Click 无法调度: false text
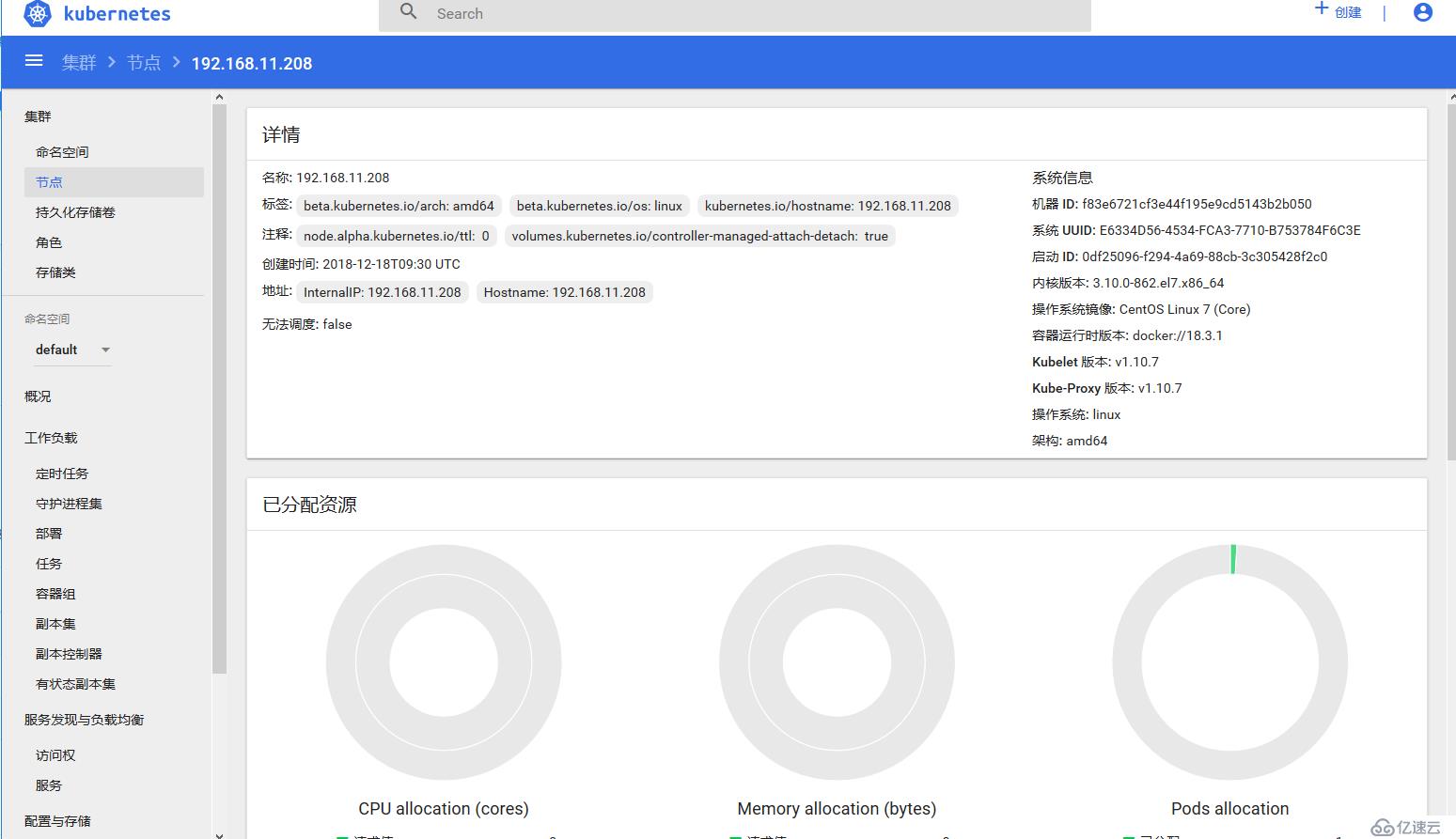This screenshot has height=839, width=1456. (307, 324)
